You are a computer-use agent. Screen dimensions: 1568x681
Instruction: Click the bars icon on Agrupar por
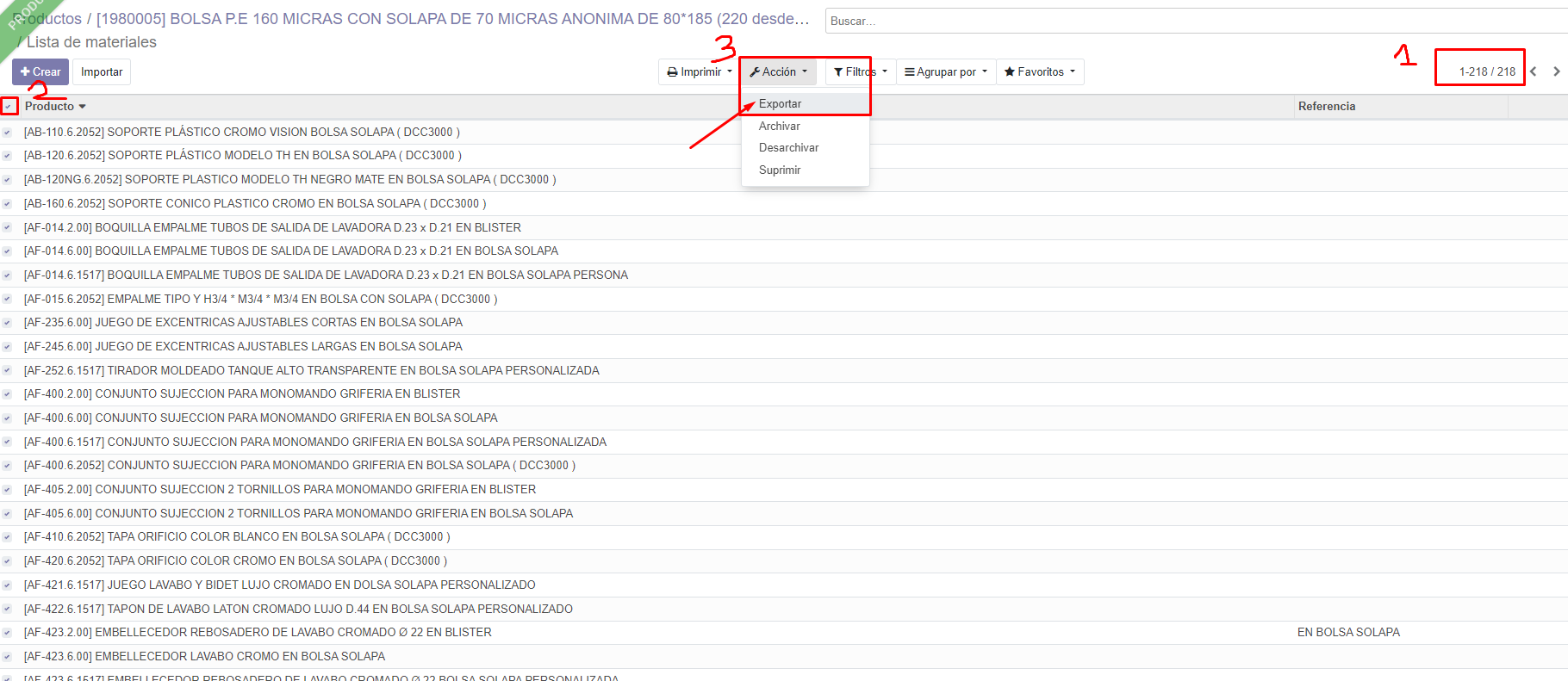[x=909, y=72]
